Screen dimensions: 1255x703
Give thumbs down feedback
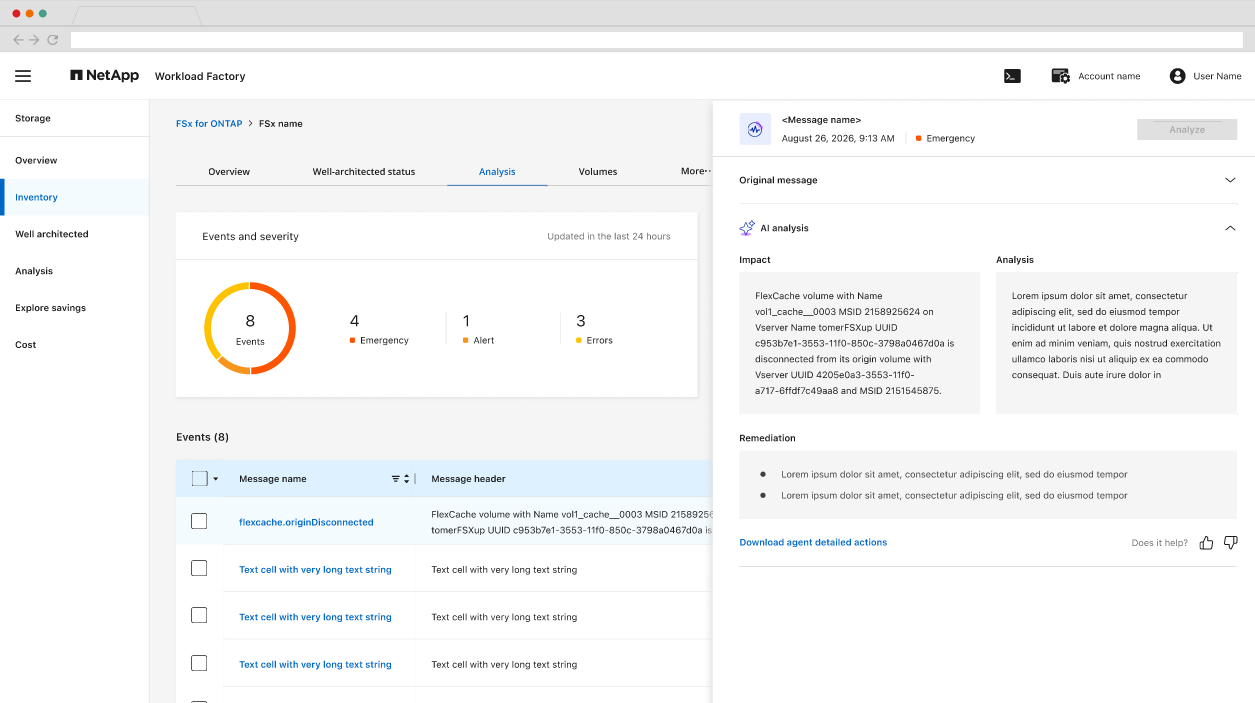pyautogui.click(x=1231, y=542)
